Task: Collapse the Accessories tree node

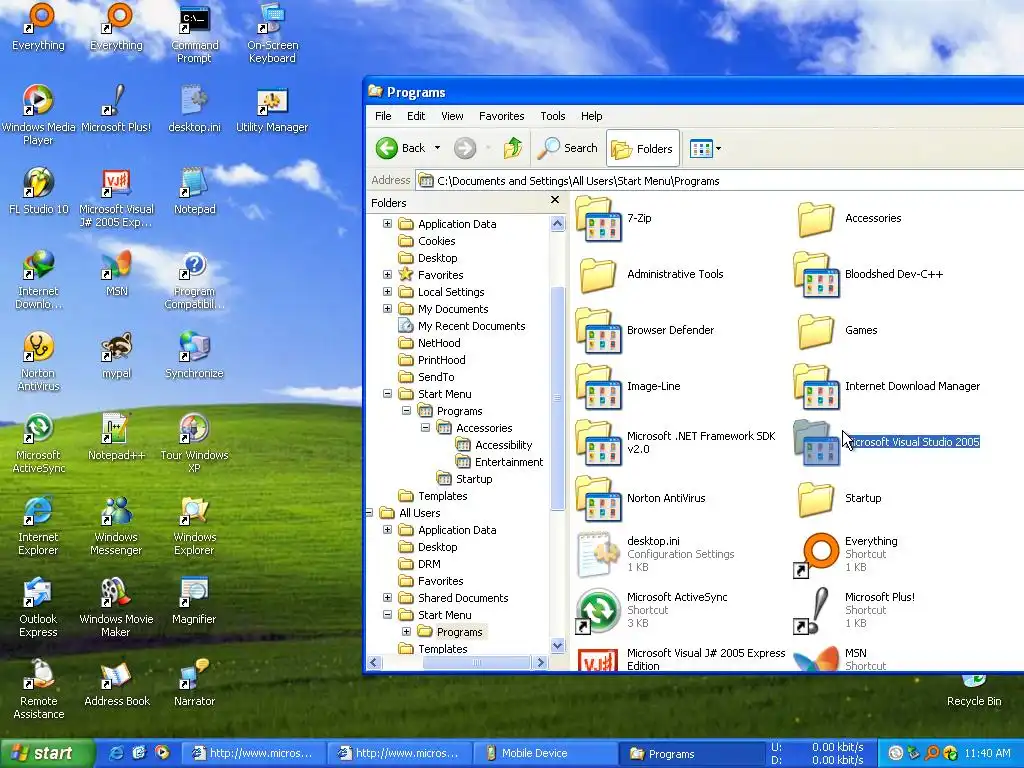Action: click(x=426, y=428)
